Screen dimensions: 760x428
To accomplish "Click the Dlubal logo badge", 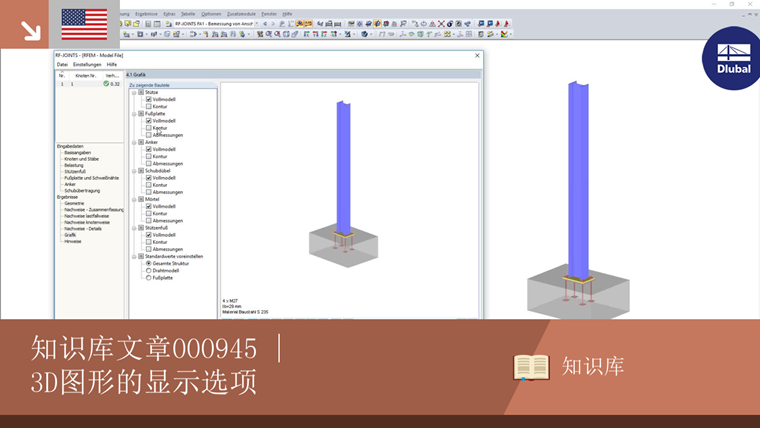I will (733, 58).
